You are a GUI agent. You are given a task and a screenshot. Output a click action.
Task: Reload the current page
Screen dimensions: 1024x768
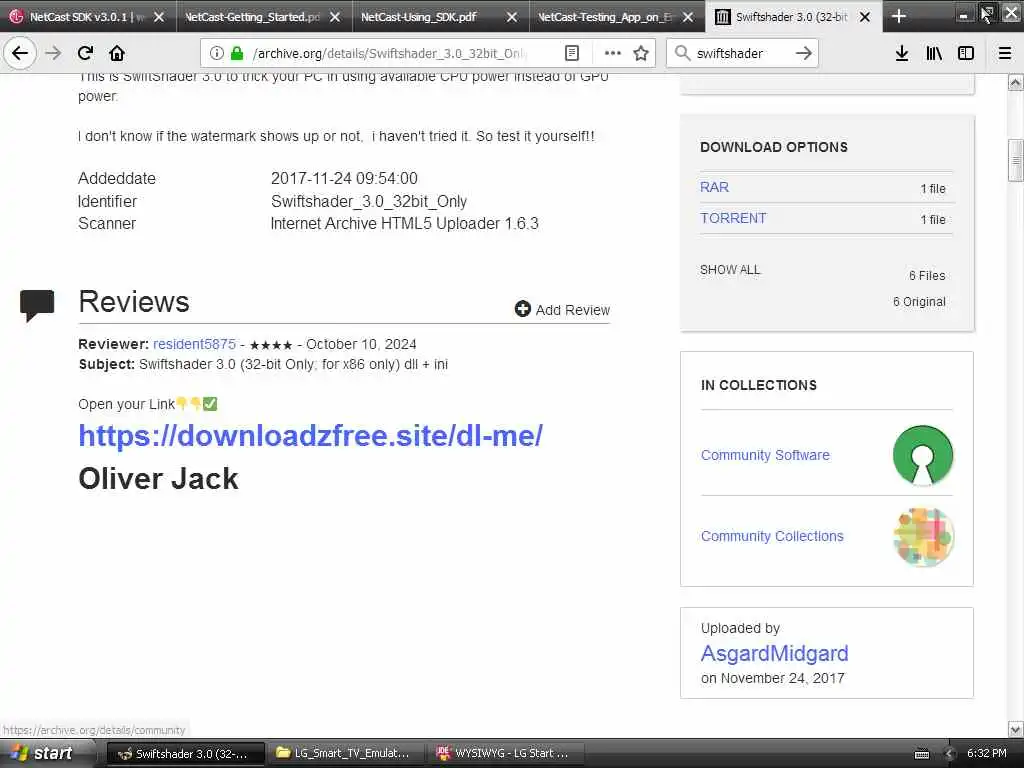(x=85, y=53)
